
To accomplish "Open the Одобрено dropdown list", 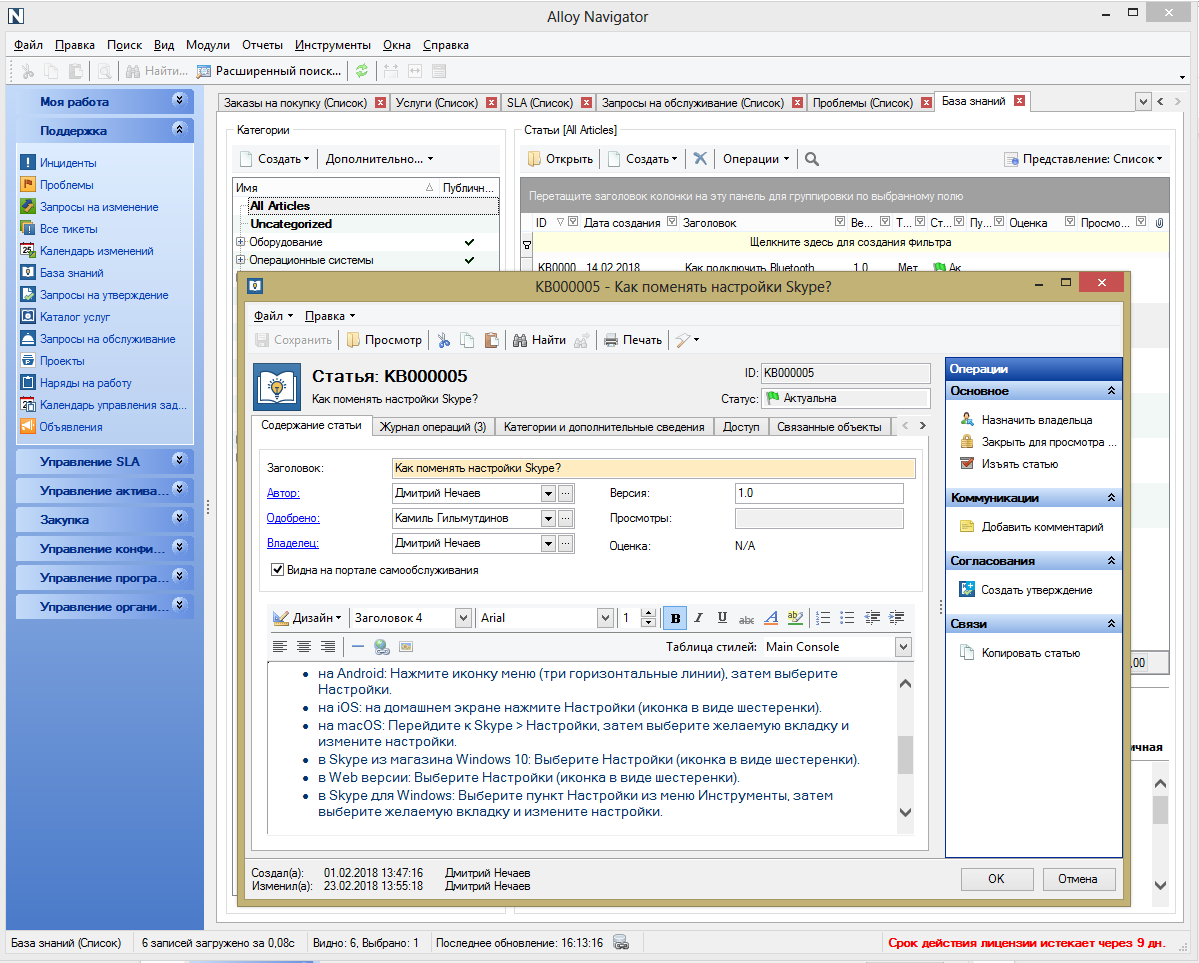I will pyautogui.click(x=548, y=519).
